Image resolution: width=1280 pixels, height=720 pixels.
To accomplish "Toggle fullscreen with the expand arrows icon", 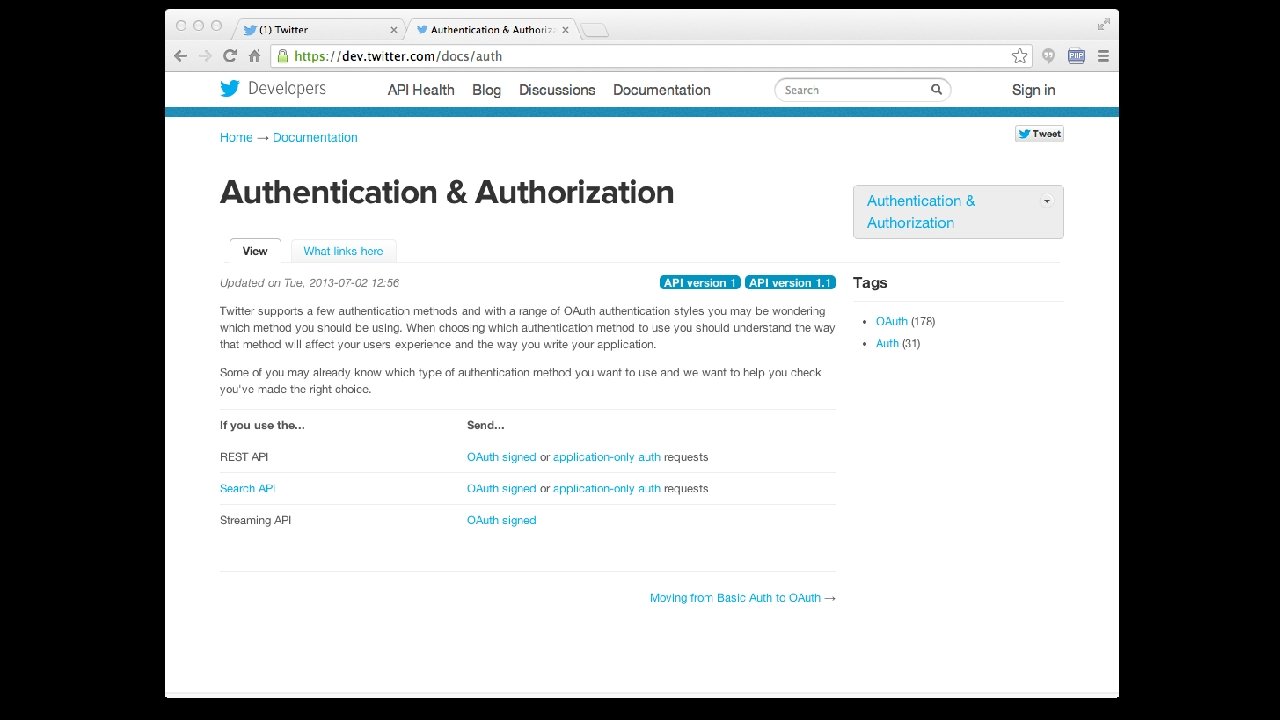I will click(1103, 25).
